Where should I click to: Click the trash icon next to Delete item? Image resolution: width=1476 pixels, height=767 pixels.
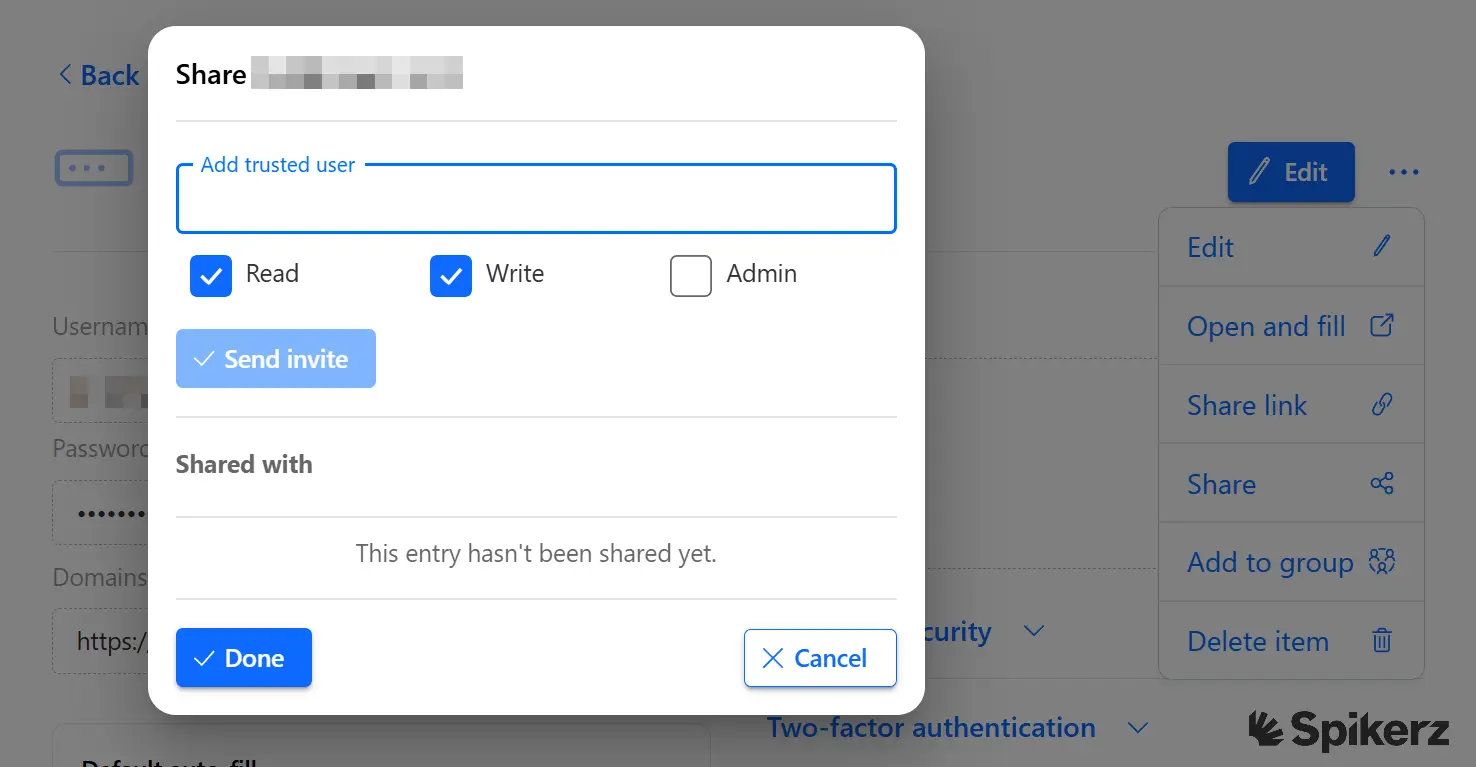point(1382,641)
